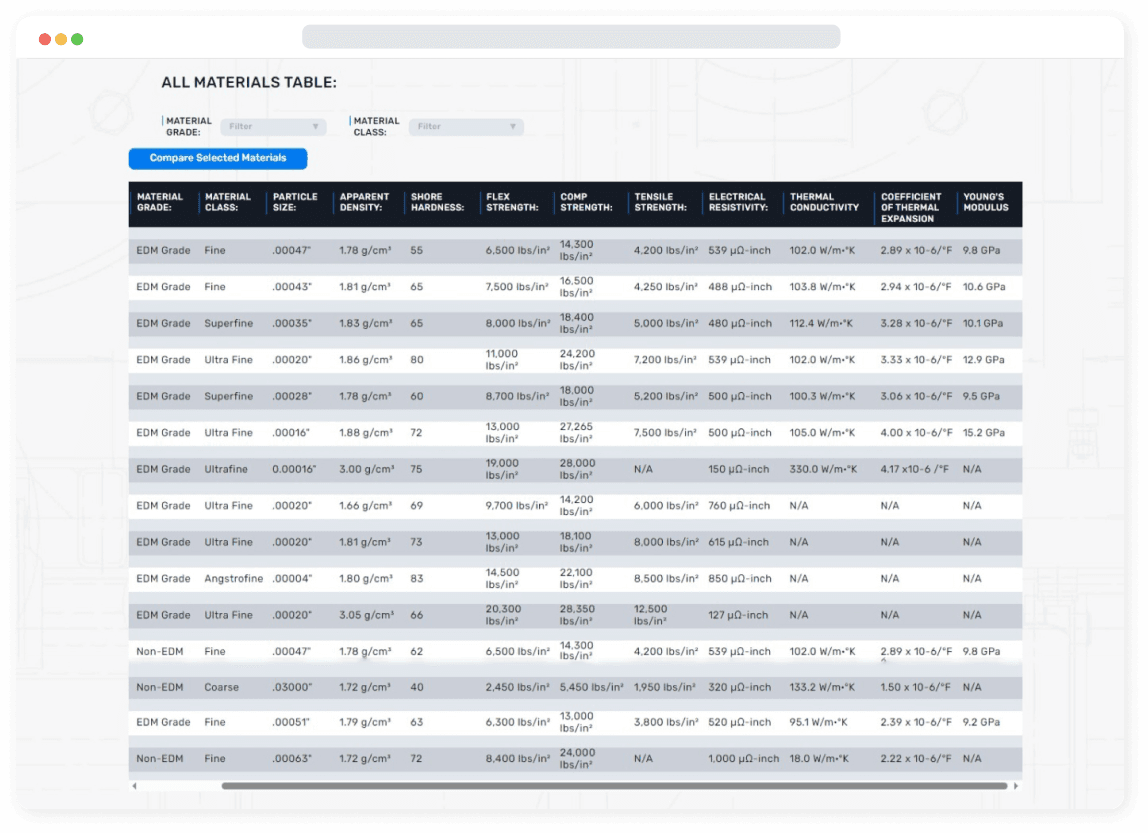
Task: Select the Shore Hardness column header
Action: click(x=437, y=202)
